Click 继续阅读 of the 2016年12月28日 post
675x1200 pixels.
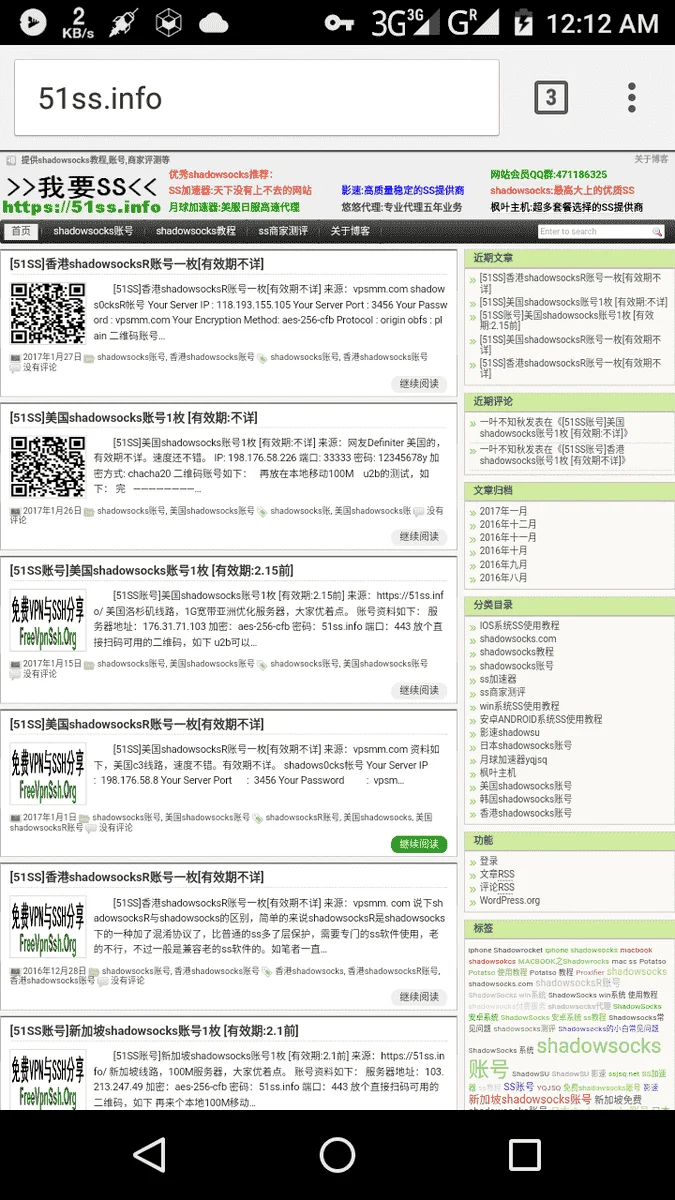tap(419, 997)
